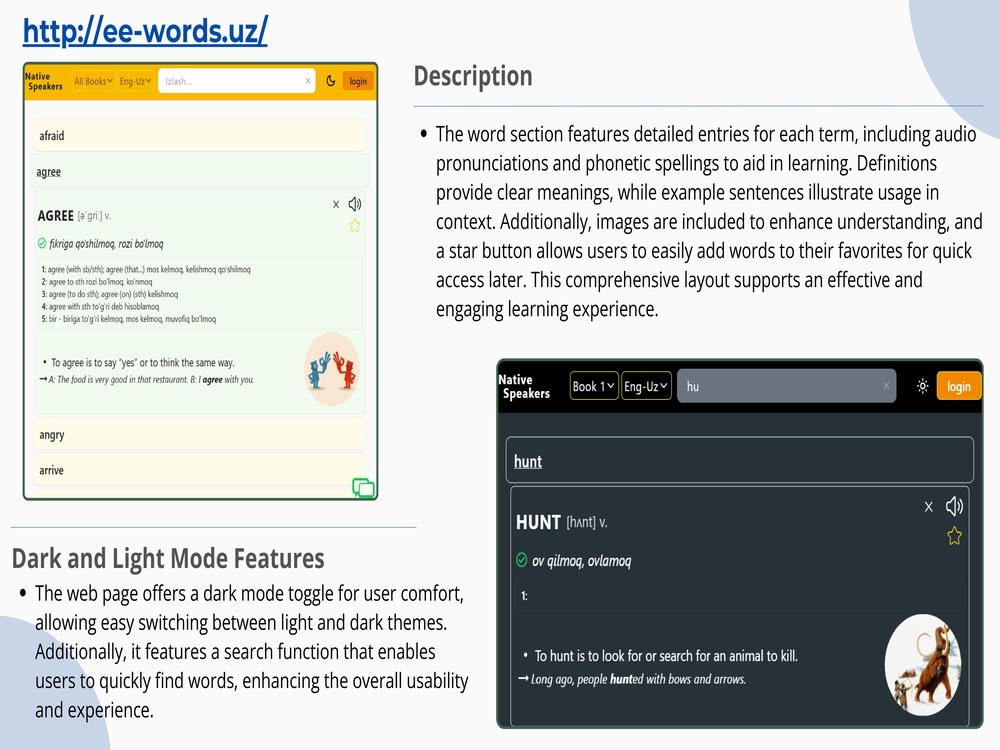Expand the Book 1 dropdown

[594, 386]
